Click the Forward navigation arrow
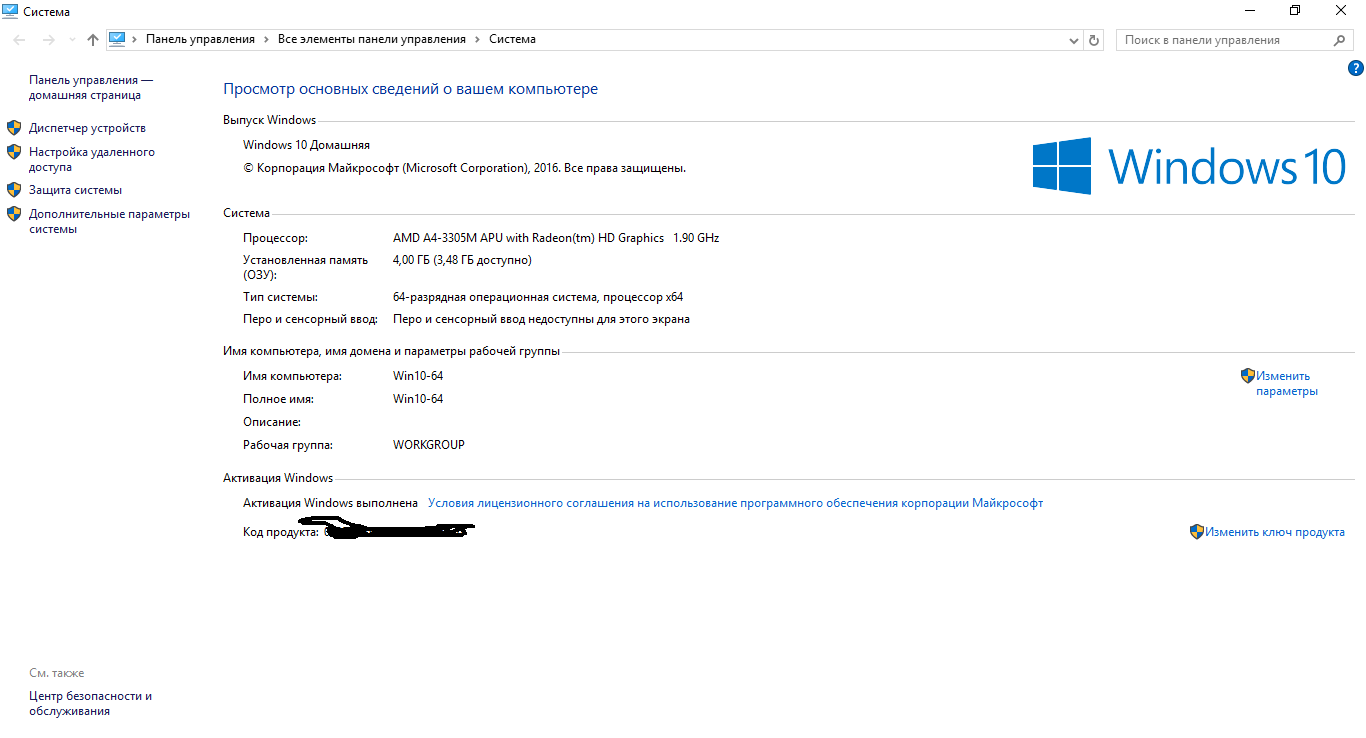This screenshot has height=738, width=1366. coord(49,40)
